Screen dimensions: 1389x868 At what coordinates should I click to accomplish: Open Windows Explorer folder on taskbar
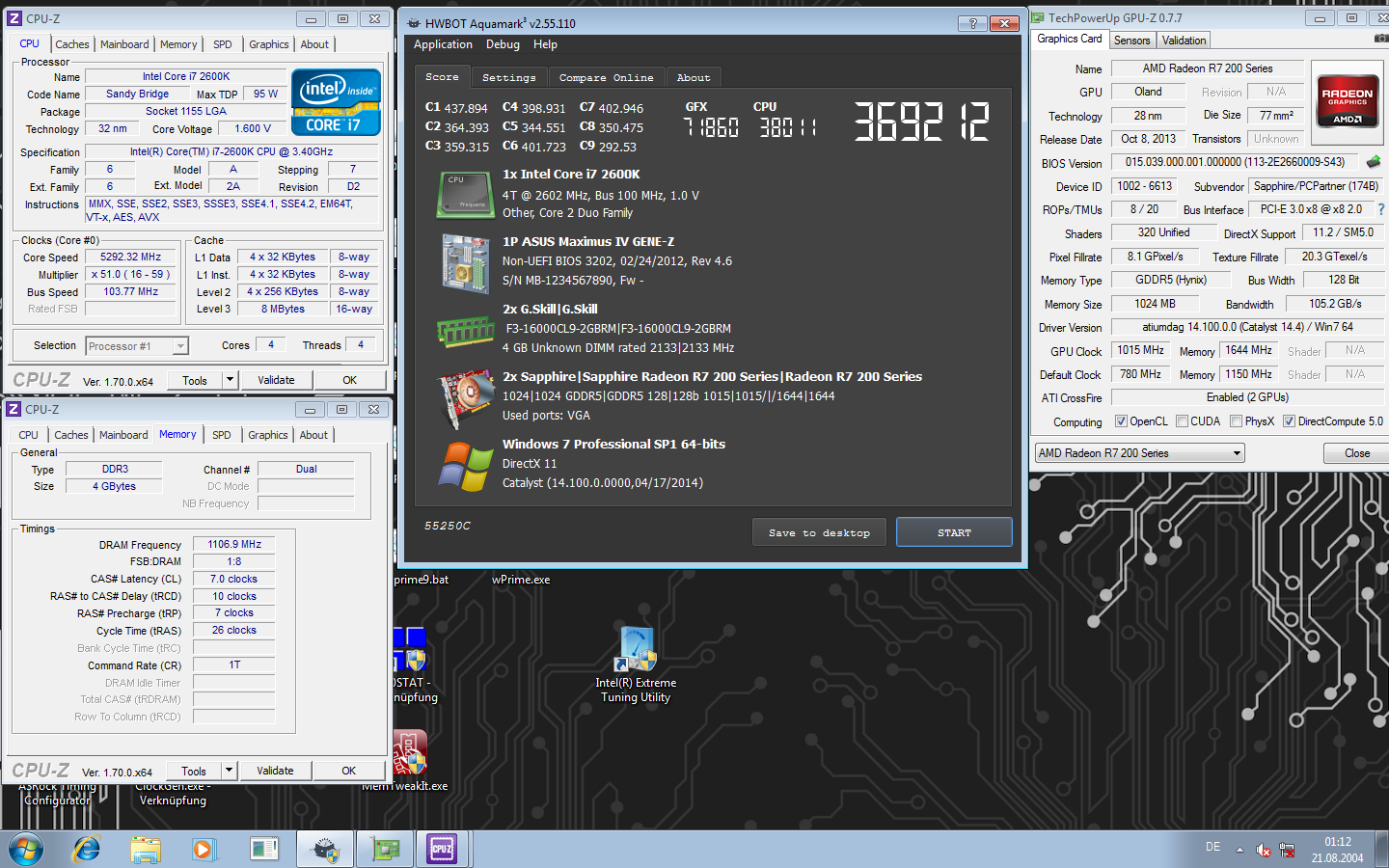(x=146, y=850)
